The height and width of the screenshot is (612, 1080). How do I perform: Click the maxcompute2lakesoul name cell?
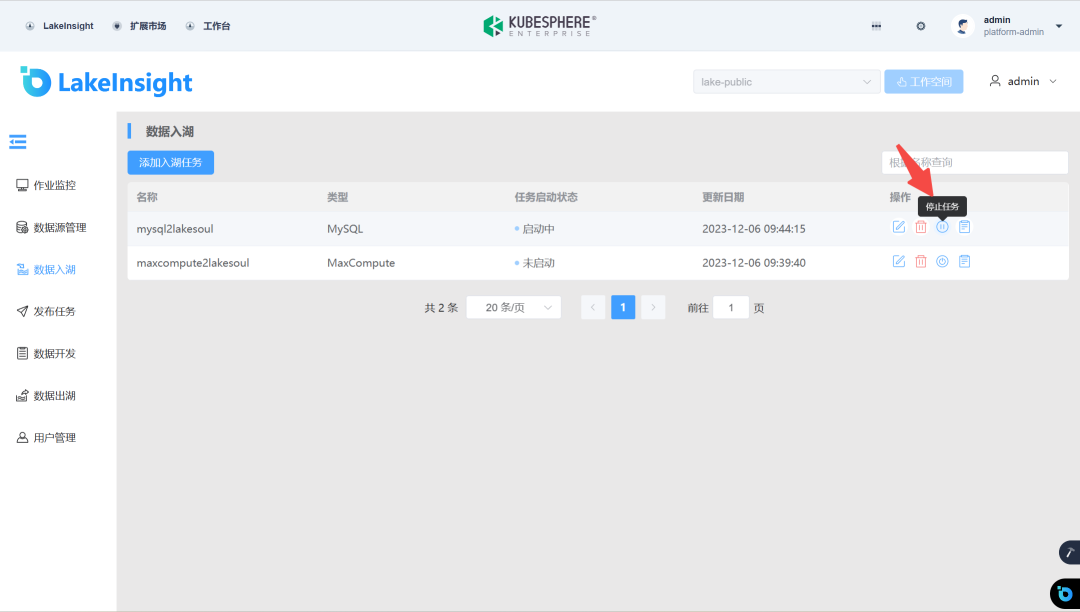(193, 263)
